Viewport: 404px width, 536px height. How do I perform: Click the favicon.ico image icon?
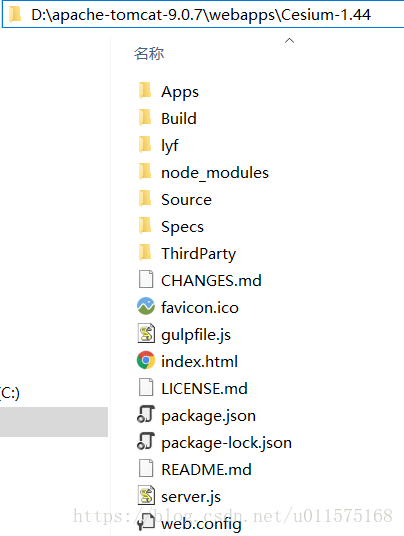coord(146,306)
